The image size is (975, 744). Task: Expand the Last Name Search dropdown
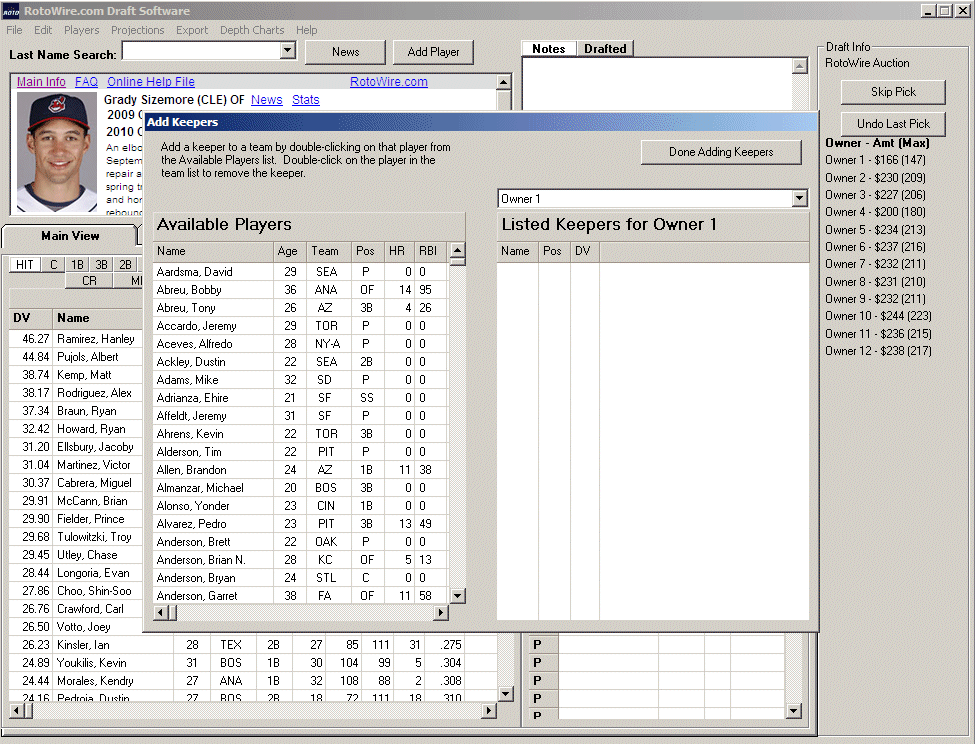(x=286, y=51)
